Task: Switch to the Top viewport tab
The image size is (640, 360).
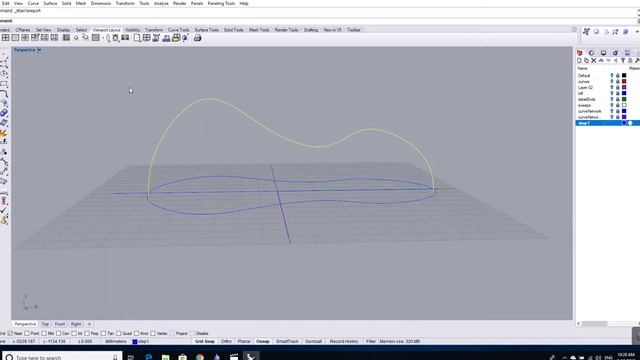Action: coord(45,324)
